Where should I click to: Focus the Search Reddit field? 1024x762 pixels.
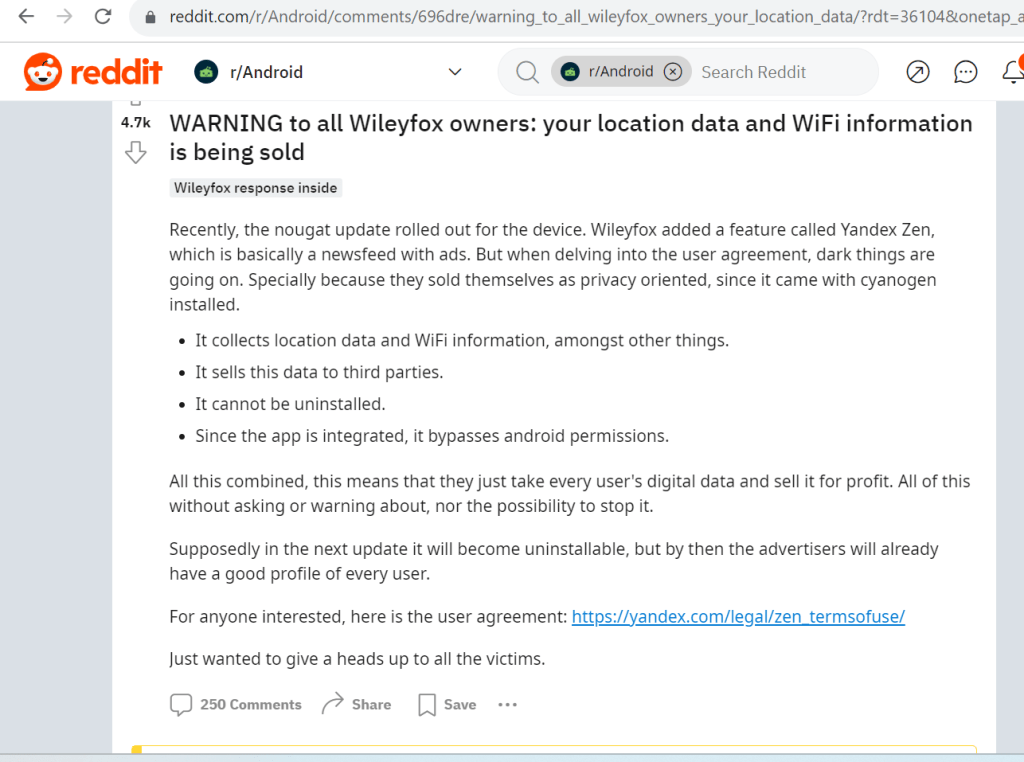click(780, 72)
